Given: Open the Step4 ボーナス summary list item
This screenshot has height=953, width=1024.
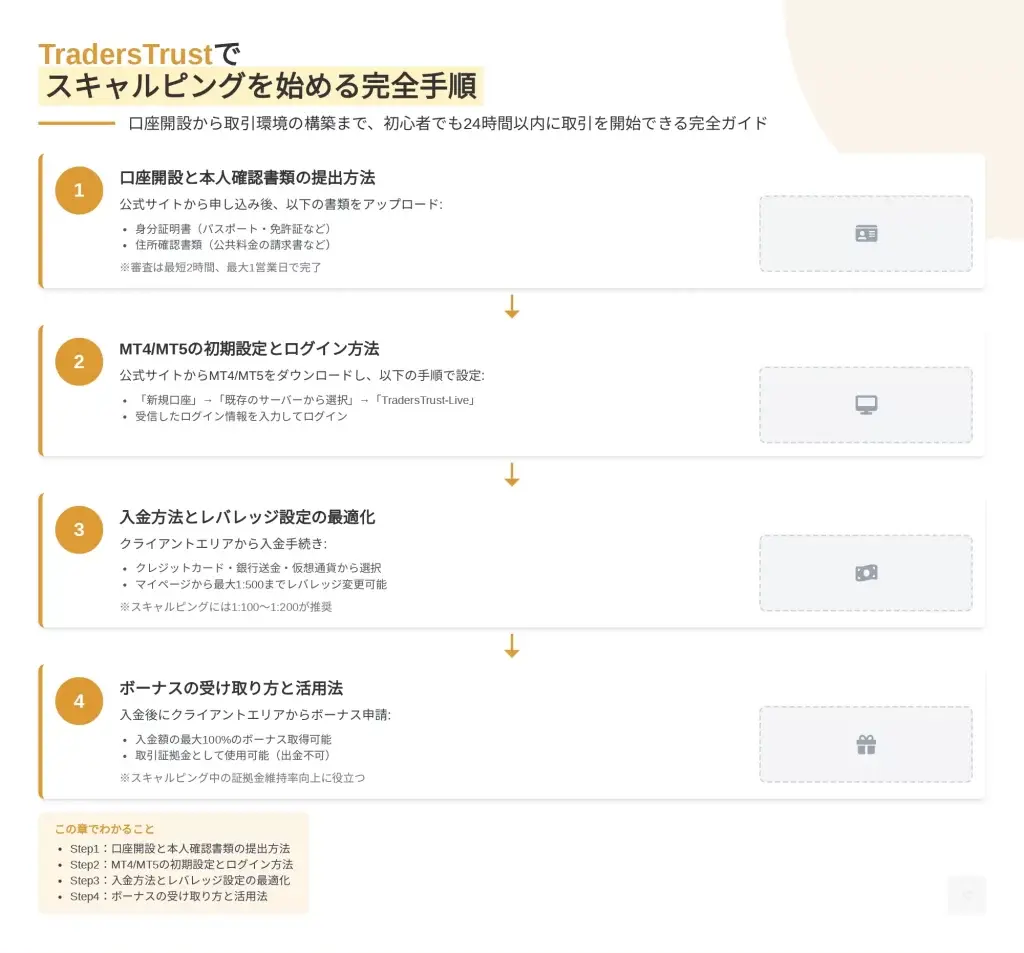Looking at the screenshot, I should click(168, 896).
